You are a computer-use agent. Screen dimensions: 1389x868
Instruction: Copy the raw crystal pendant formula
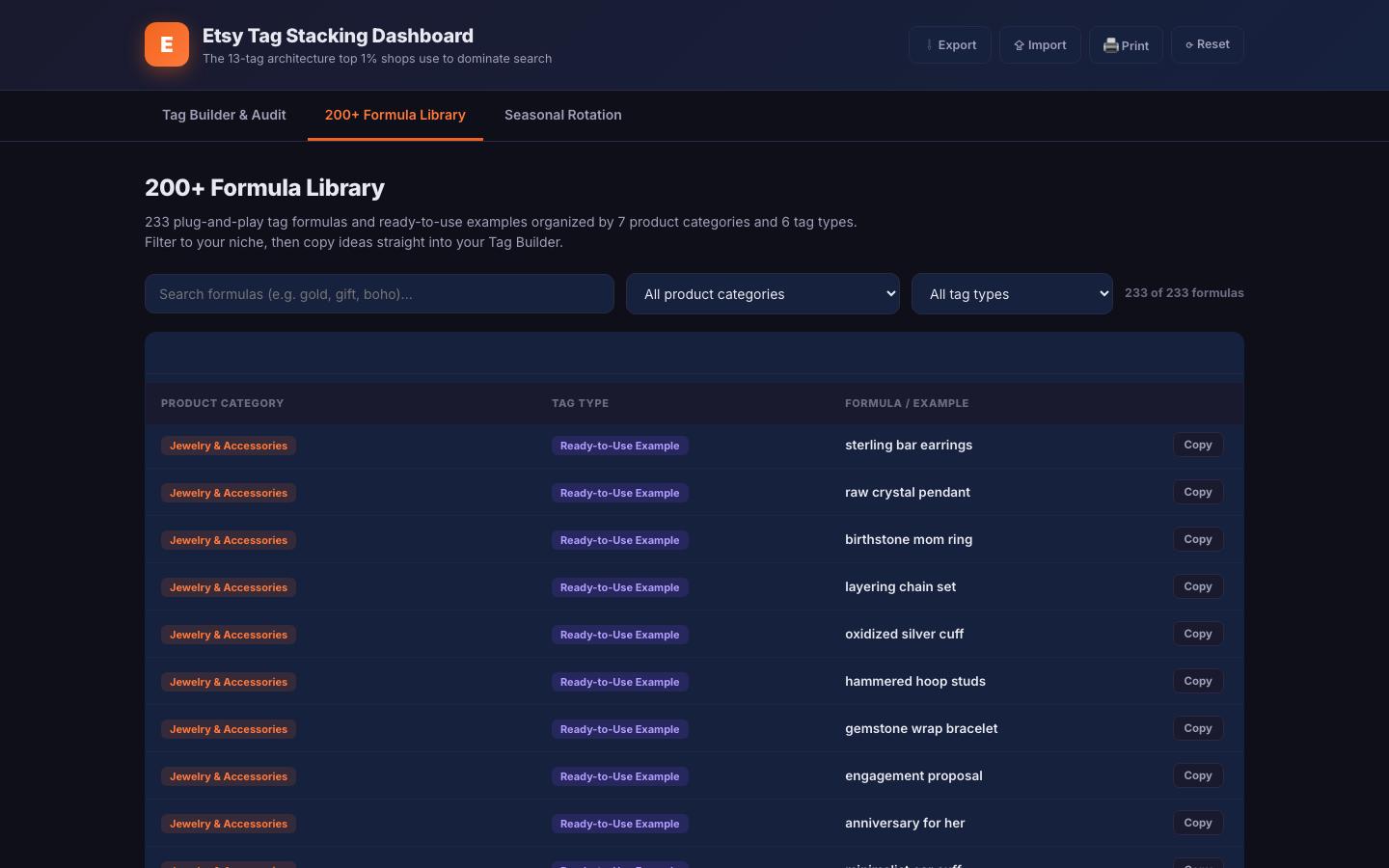[x=1198, y=492]
